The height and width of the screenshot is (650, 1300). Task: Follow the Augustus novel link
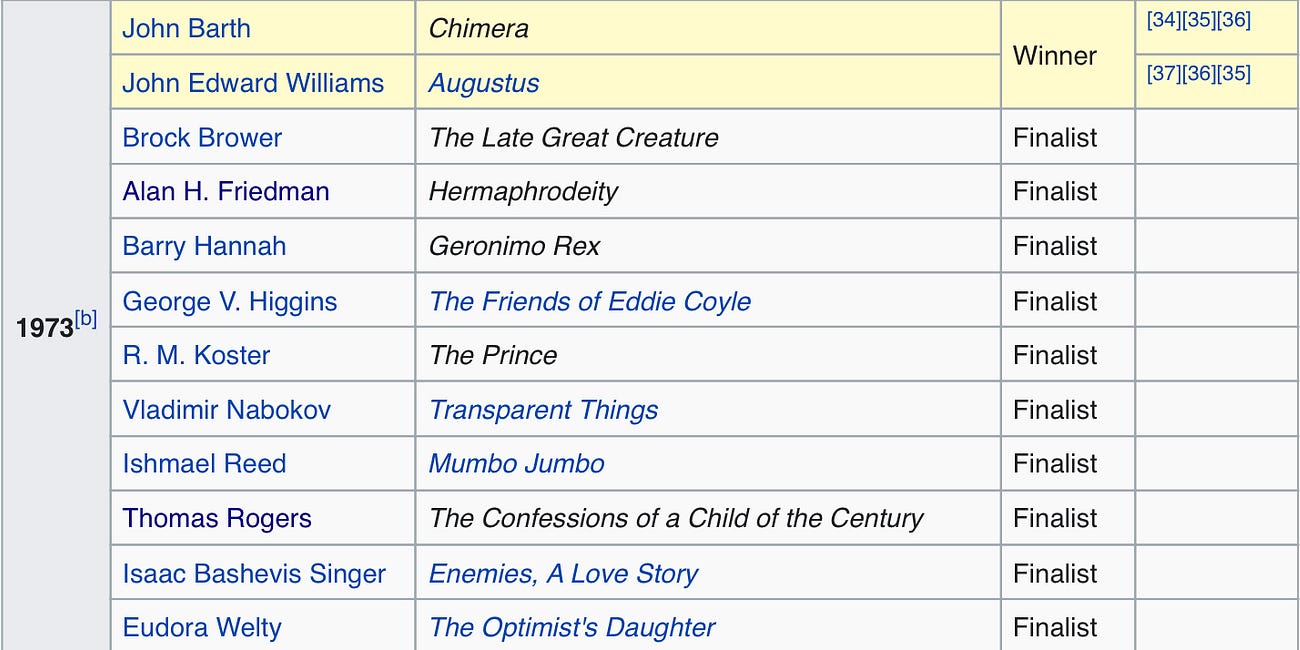point(484,83)
